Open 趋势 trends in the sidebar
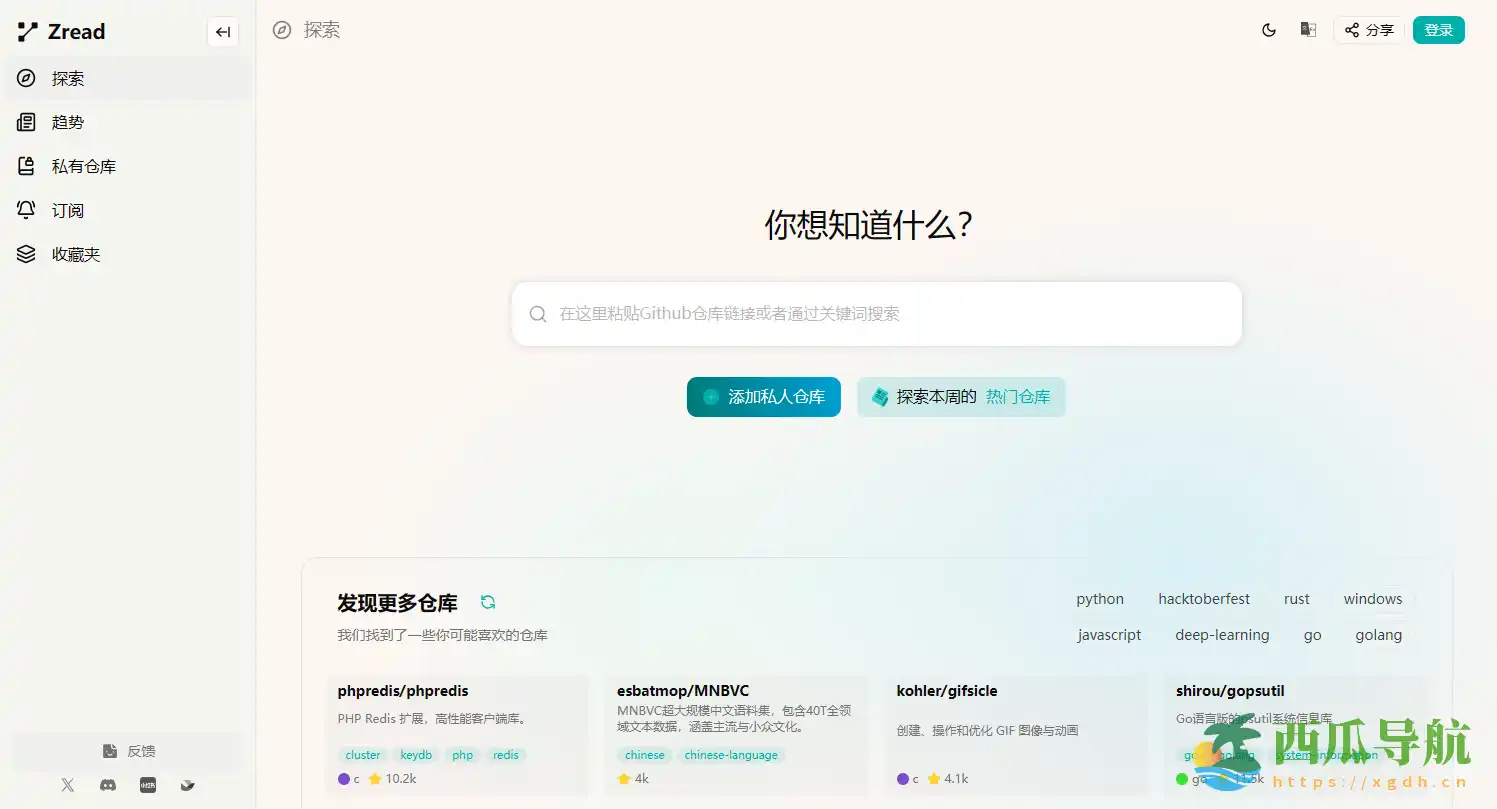Viewport: 1497px width, 809px height. coord(68,123)
